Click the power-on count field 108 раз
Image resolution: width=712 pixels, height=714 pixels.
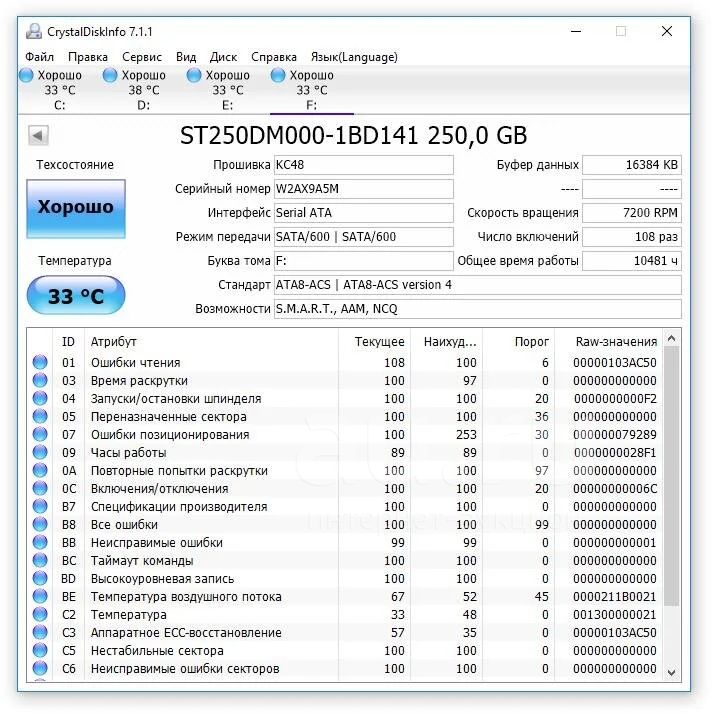pyautogui.click(x=632, y=237)
